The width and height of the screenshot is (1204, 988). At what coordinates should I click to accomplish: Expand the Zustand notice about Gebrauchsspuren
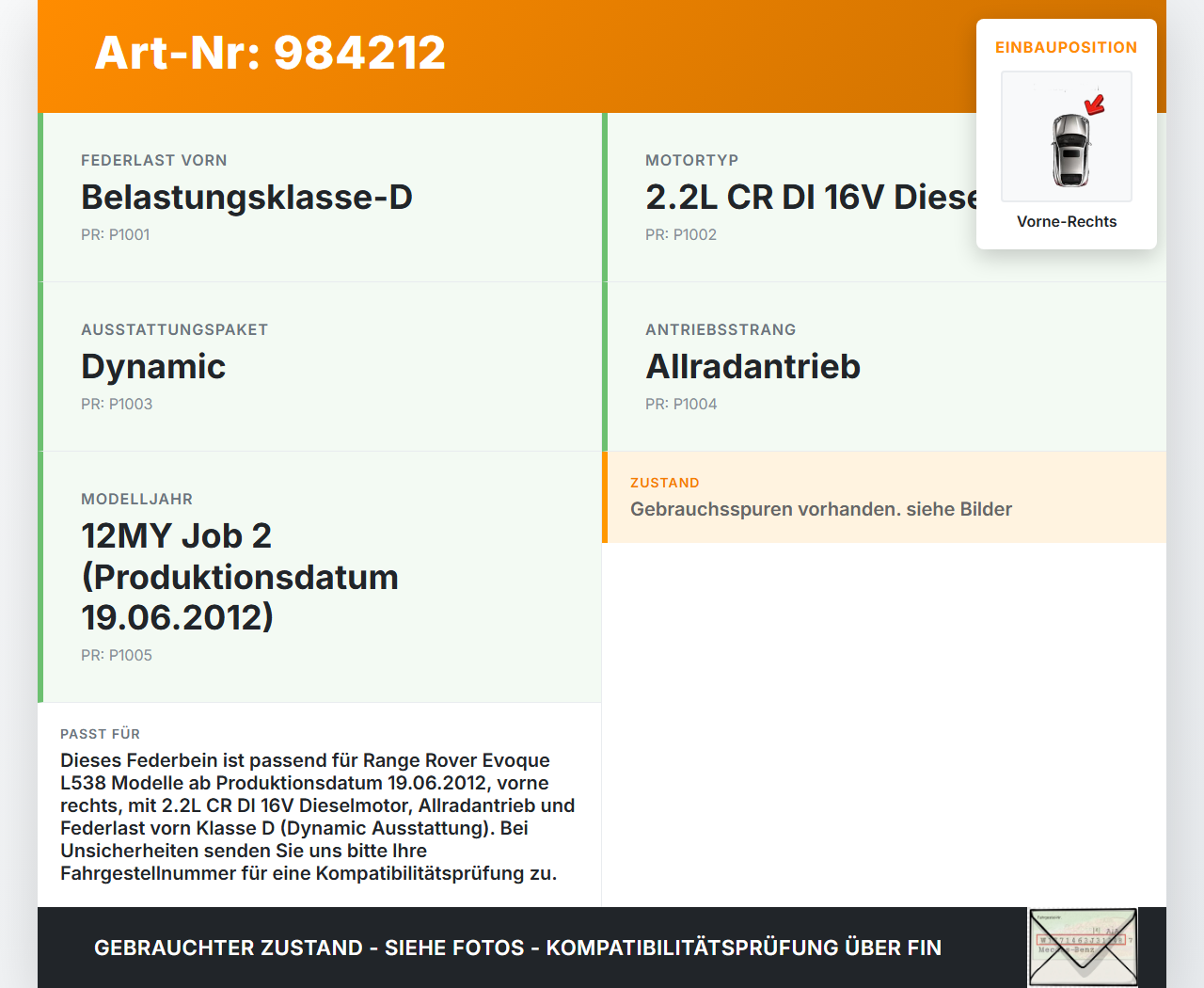pos(821,498)
